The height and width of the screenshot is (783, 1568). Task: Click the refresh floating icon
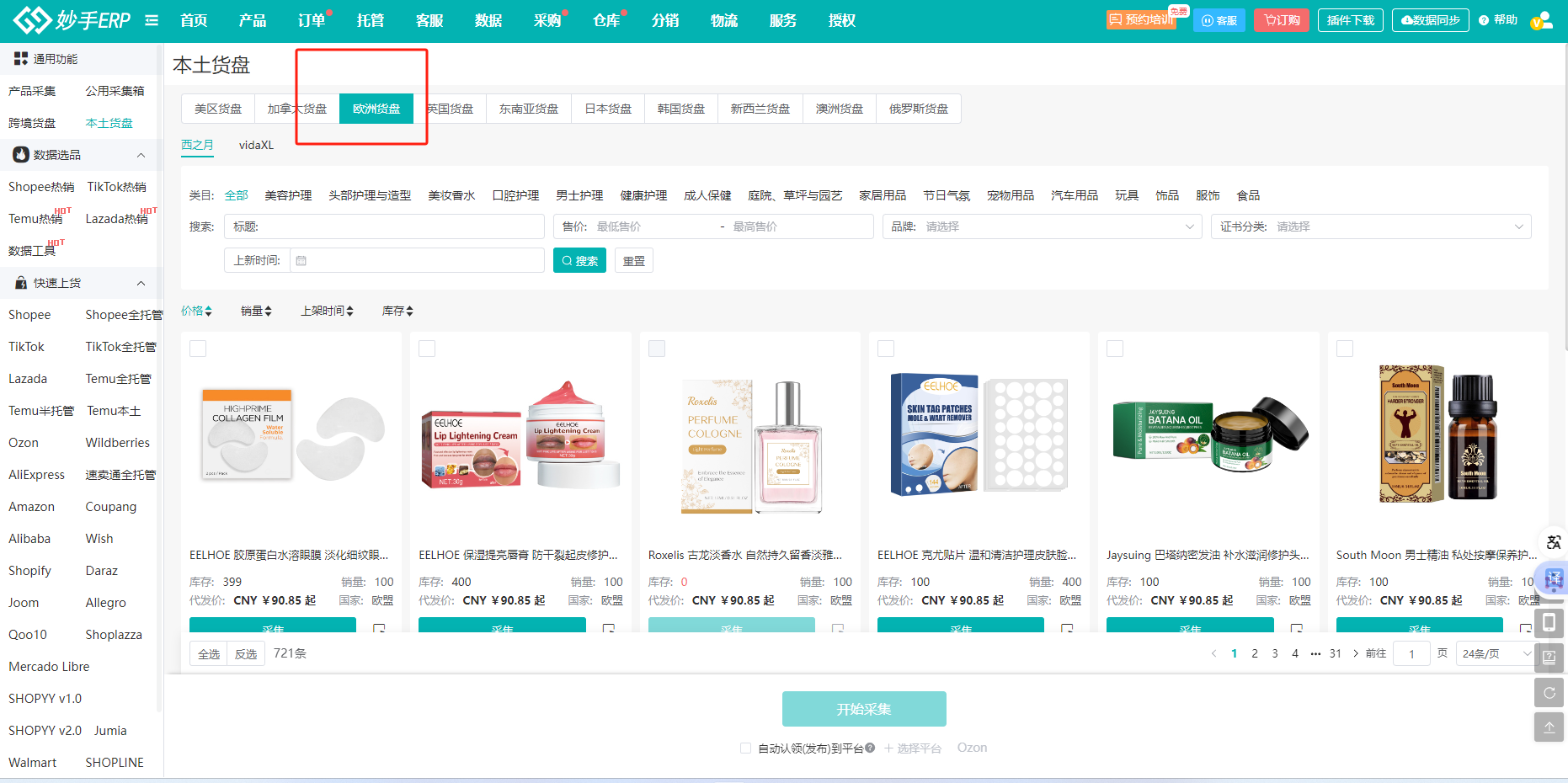pos(1549,693)
